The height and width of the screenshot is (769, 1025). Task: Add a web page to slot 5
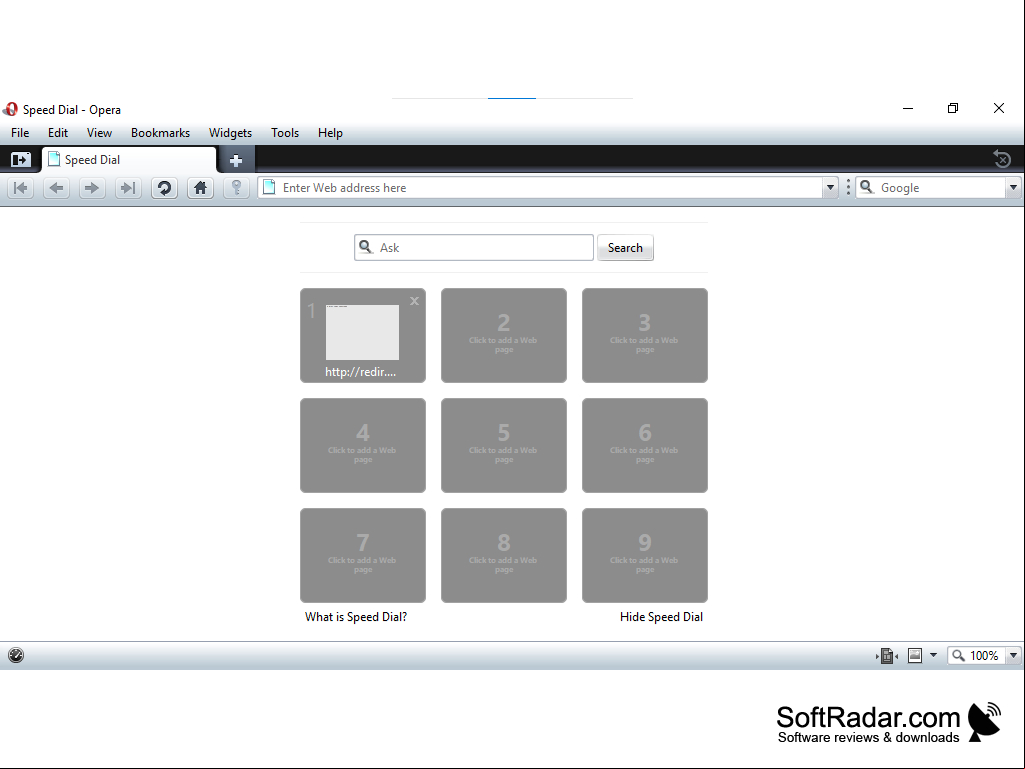pos(503,445)
